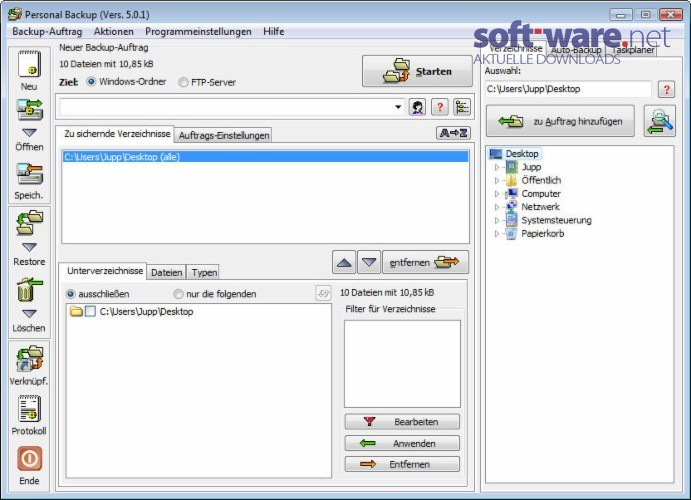The image size is (691, 500).
Task: Select the Netzwerk icon in tree
Action: (x=512, y=206)
